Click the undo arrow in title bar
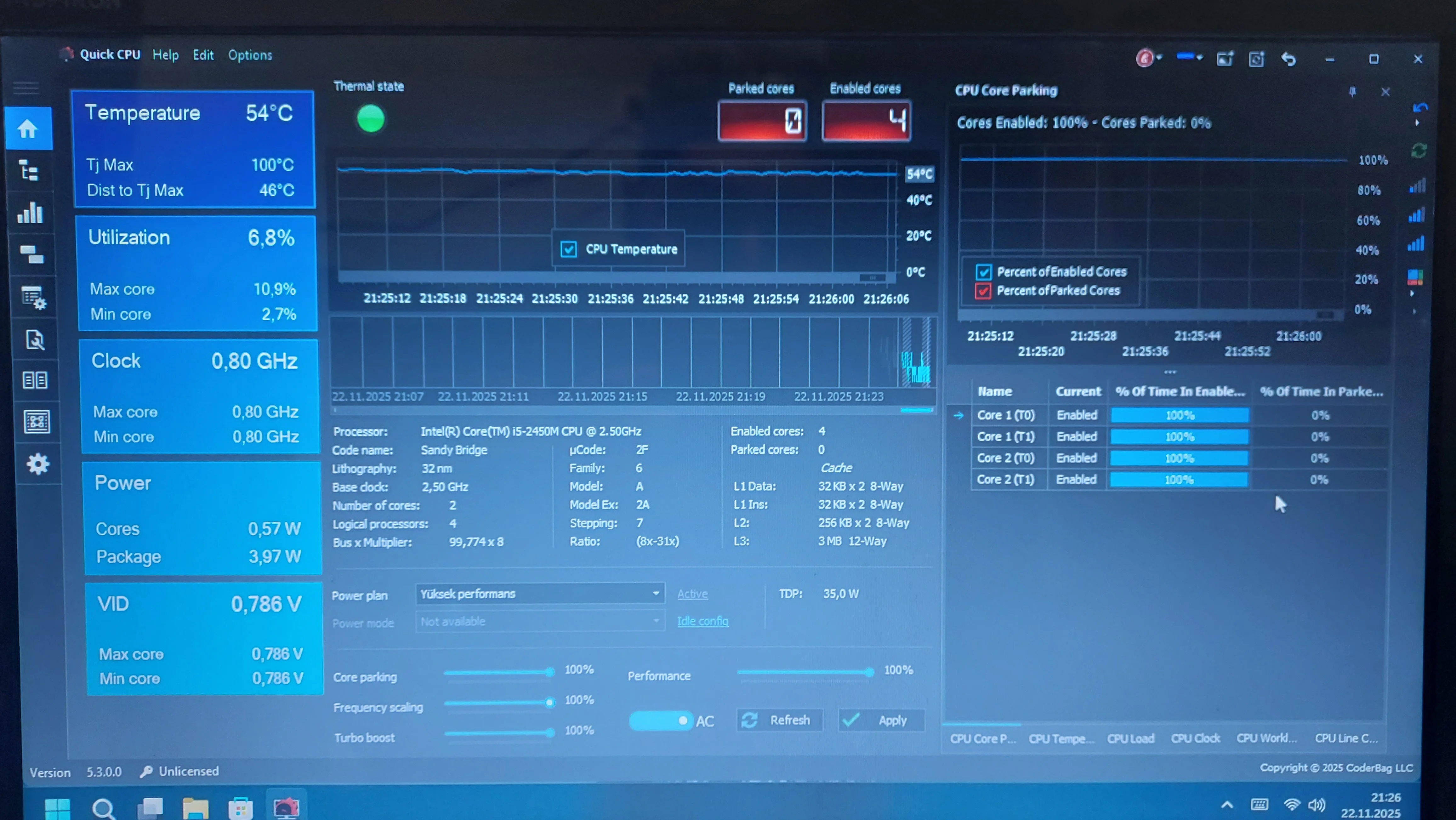 [1288, 59]
